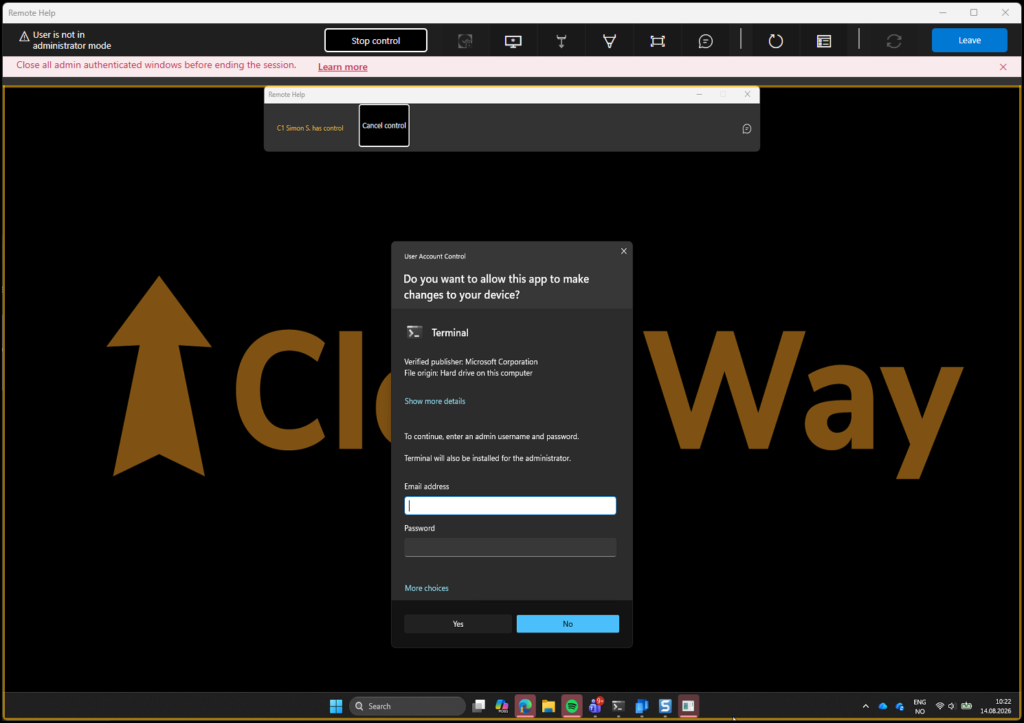Open chat icon in inner Remote Help window

click(x=746, y=129)
